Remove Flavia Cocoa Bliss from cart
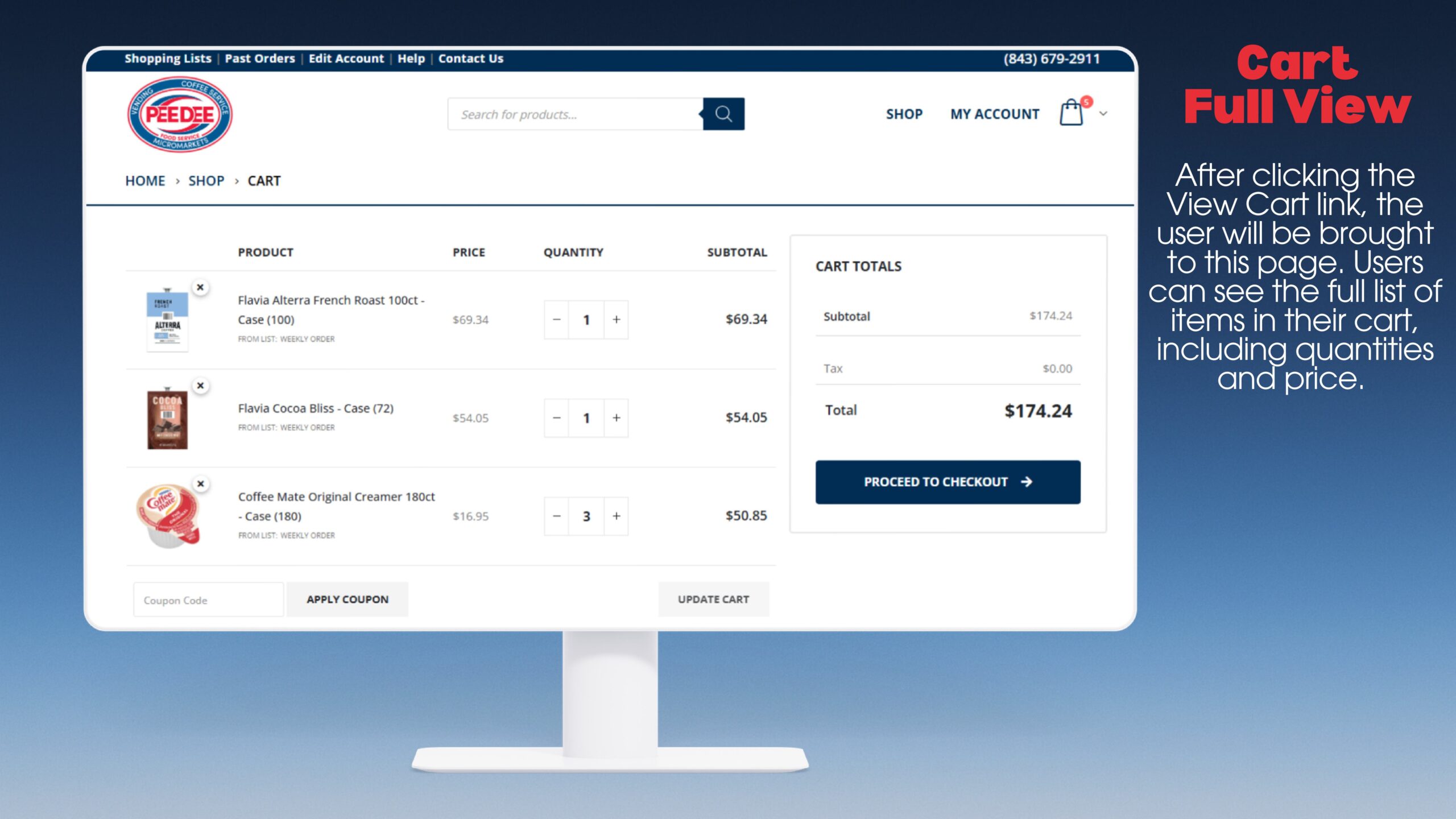1456x819 pixels. point(200,386)
